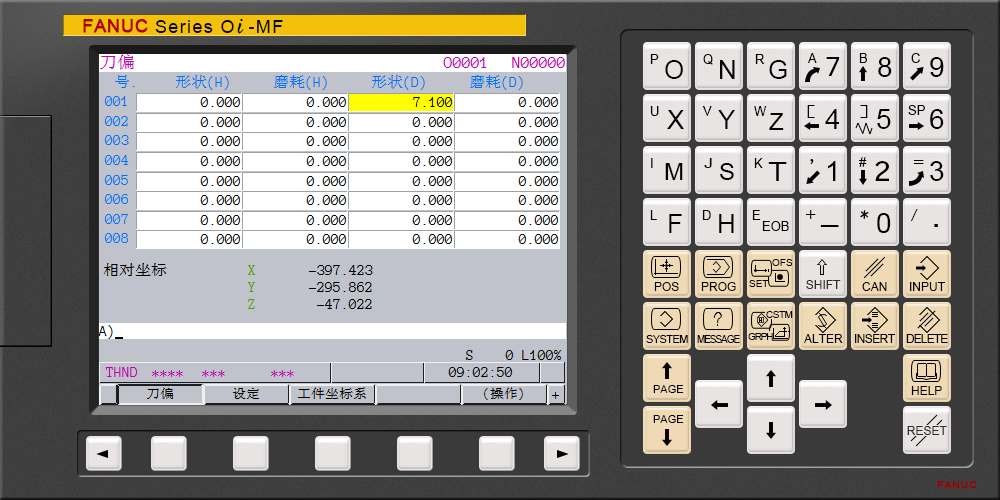Click the G address key

[770, 66]
